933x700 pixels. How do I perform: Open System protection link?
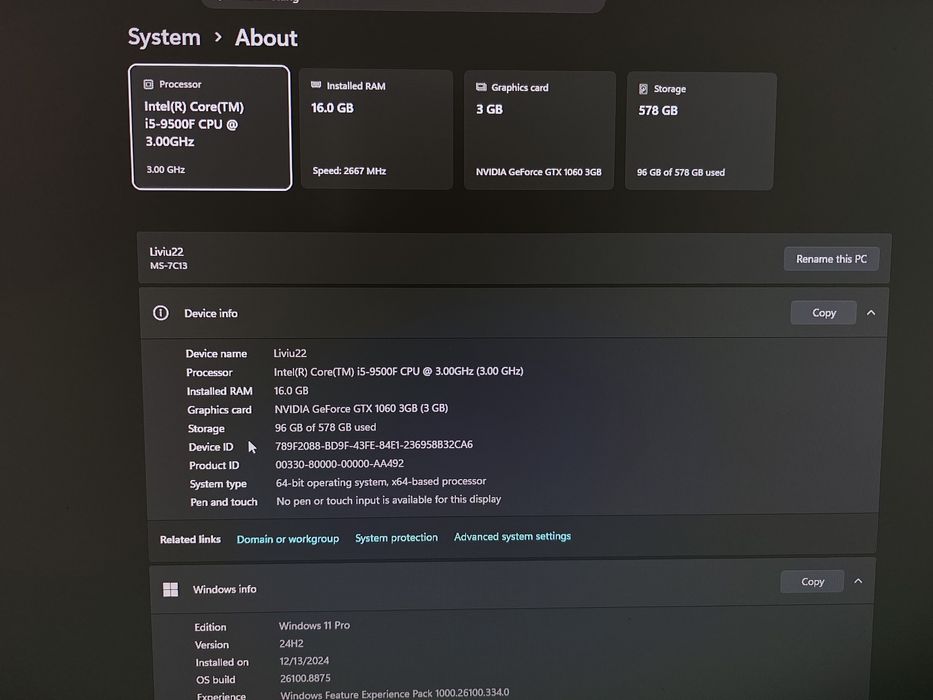coord(396,538)
